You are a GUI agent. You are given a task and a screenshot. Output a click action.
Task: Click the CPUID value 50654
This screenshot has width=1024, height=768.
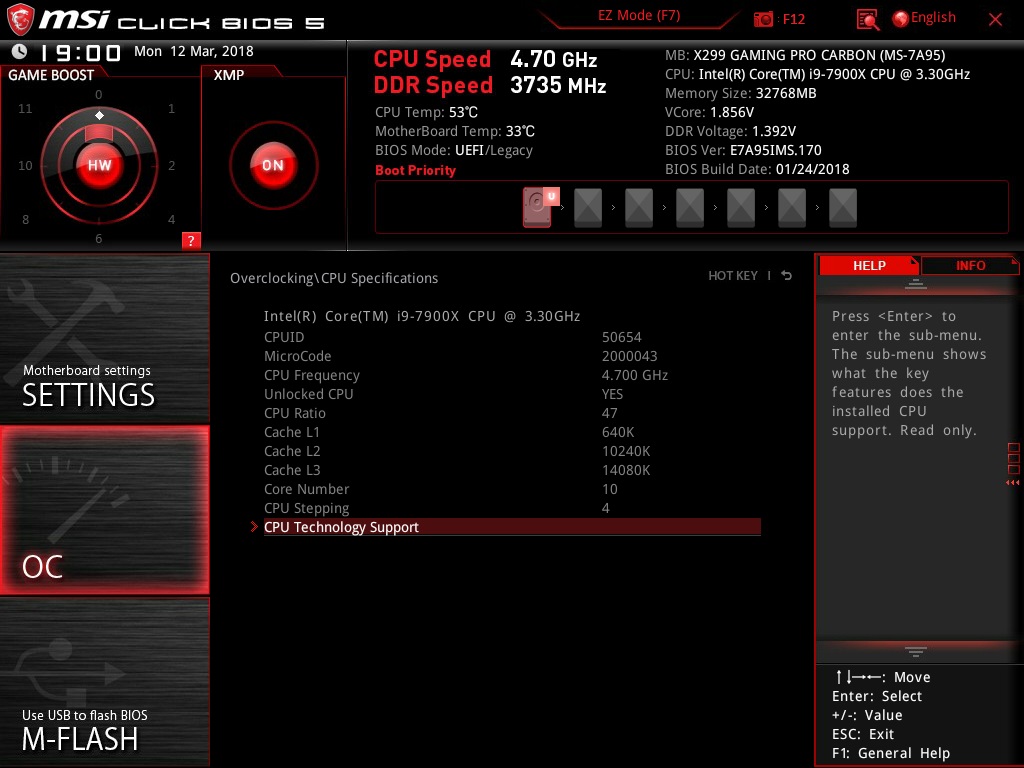tap(621, 337)
